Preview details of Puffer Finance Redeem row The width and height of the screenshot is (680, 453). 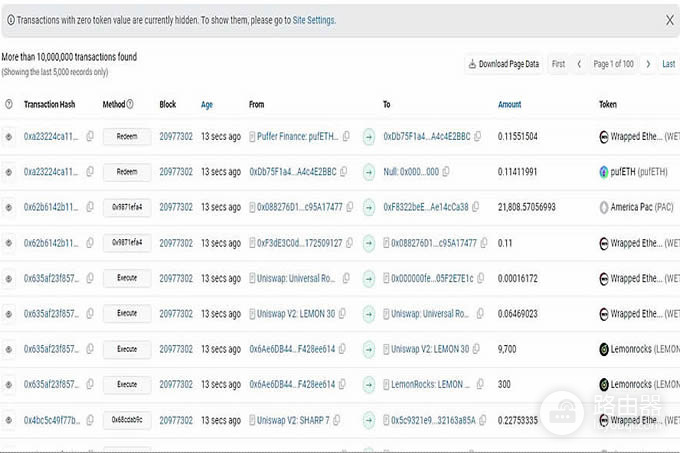(x=9, y=137)
